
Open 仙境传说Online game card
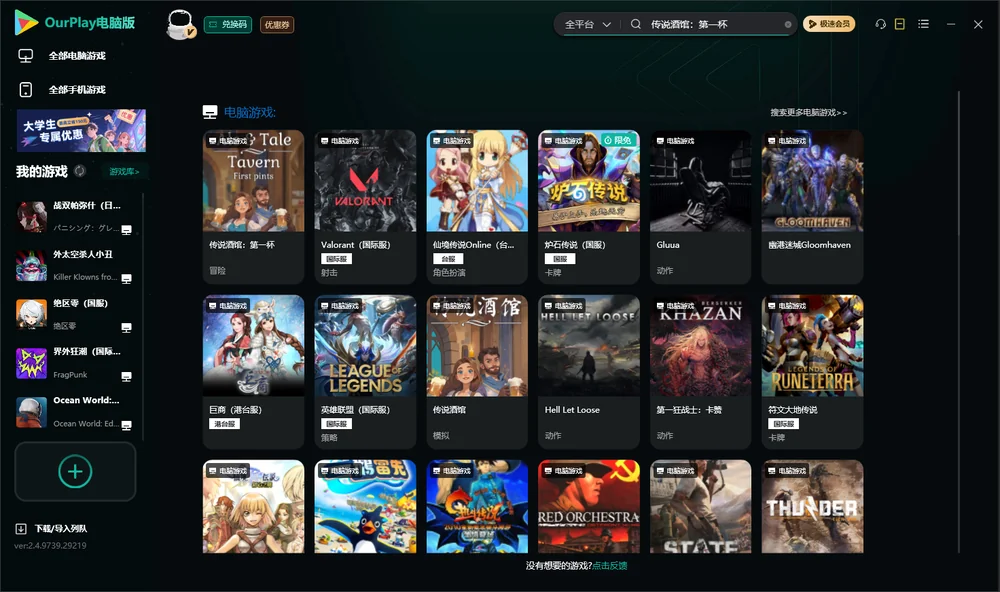coord(477,207)
